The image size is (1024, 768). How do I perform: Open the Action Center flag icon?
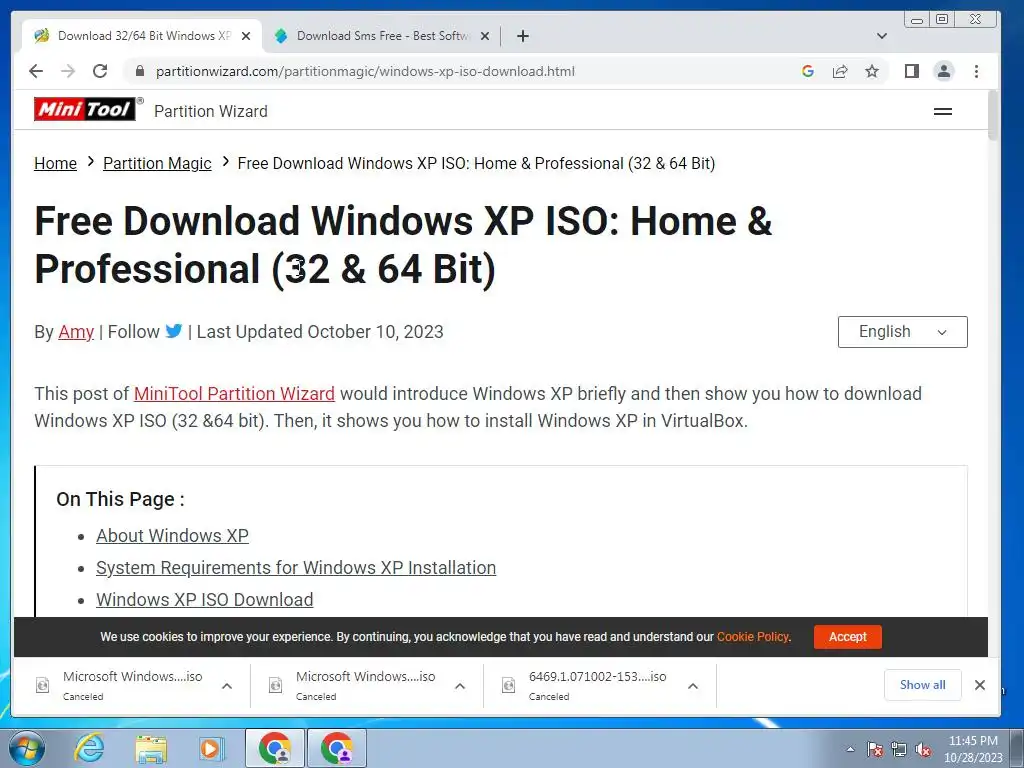click(x=875, y=750)
